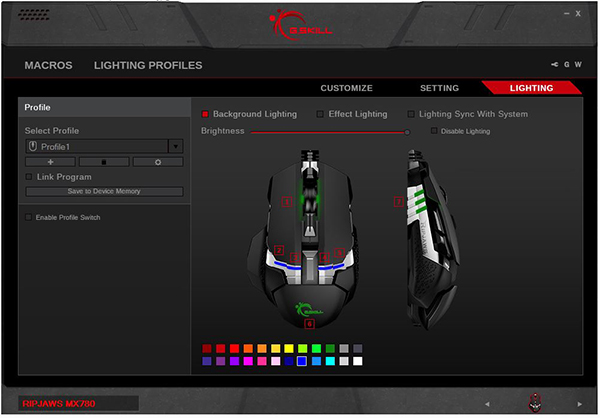Click the add profile plus button
The width and height of the screenshot is (600, 418).
coord(51,162)
